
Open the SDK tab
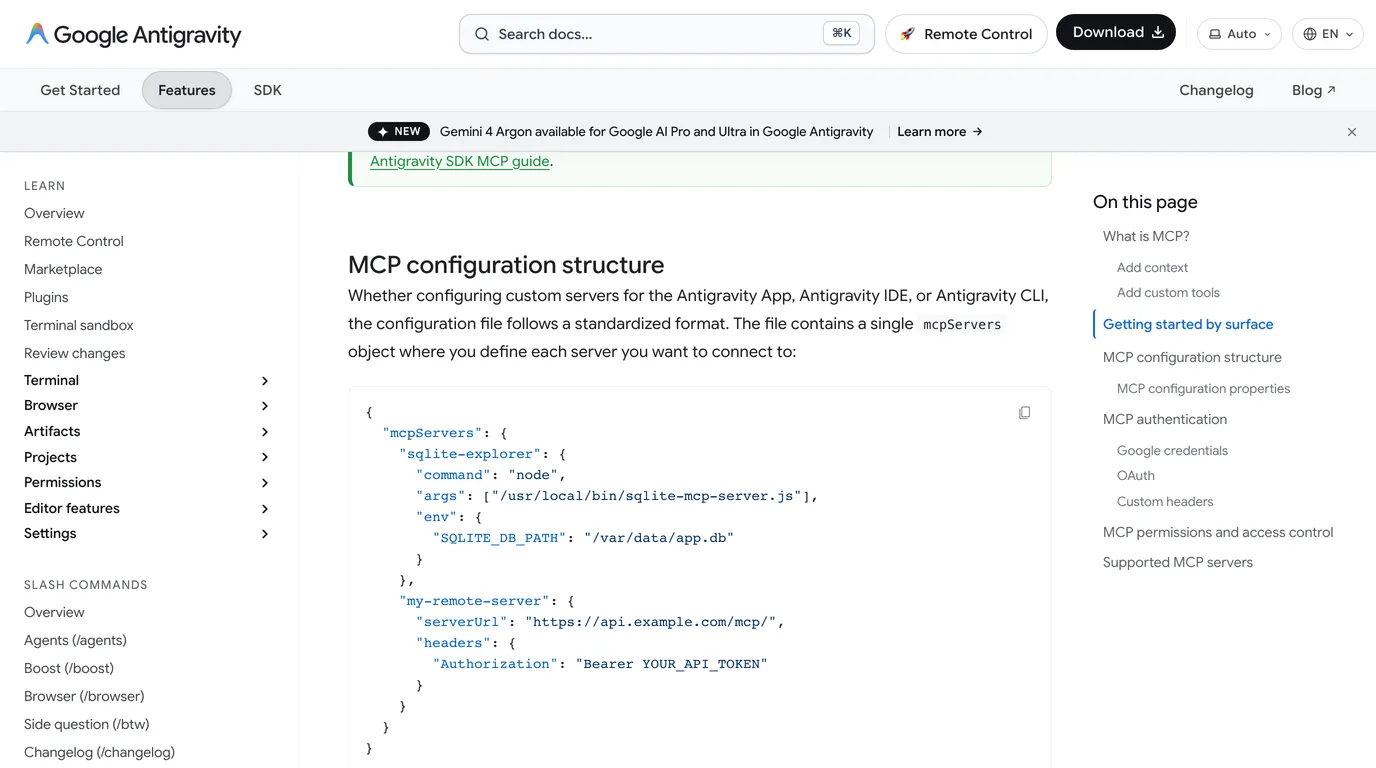[x=268, y=90]
